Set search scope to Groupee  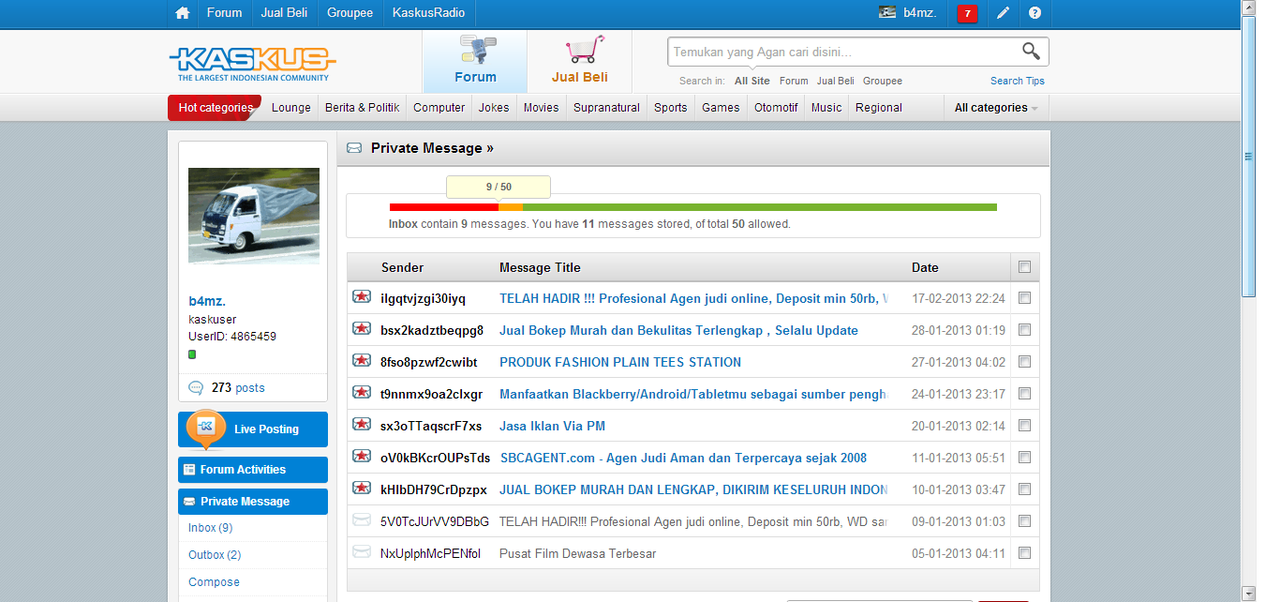click(882, 81)
